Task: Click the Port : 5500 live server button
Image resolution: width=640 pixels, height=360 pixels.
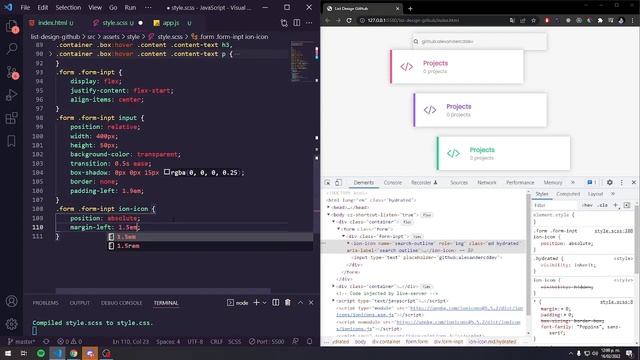Action: click(x=266, y=341)
